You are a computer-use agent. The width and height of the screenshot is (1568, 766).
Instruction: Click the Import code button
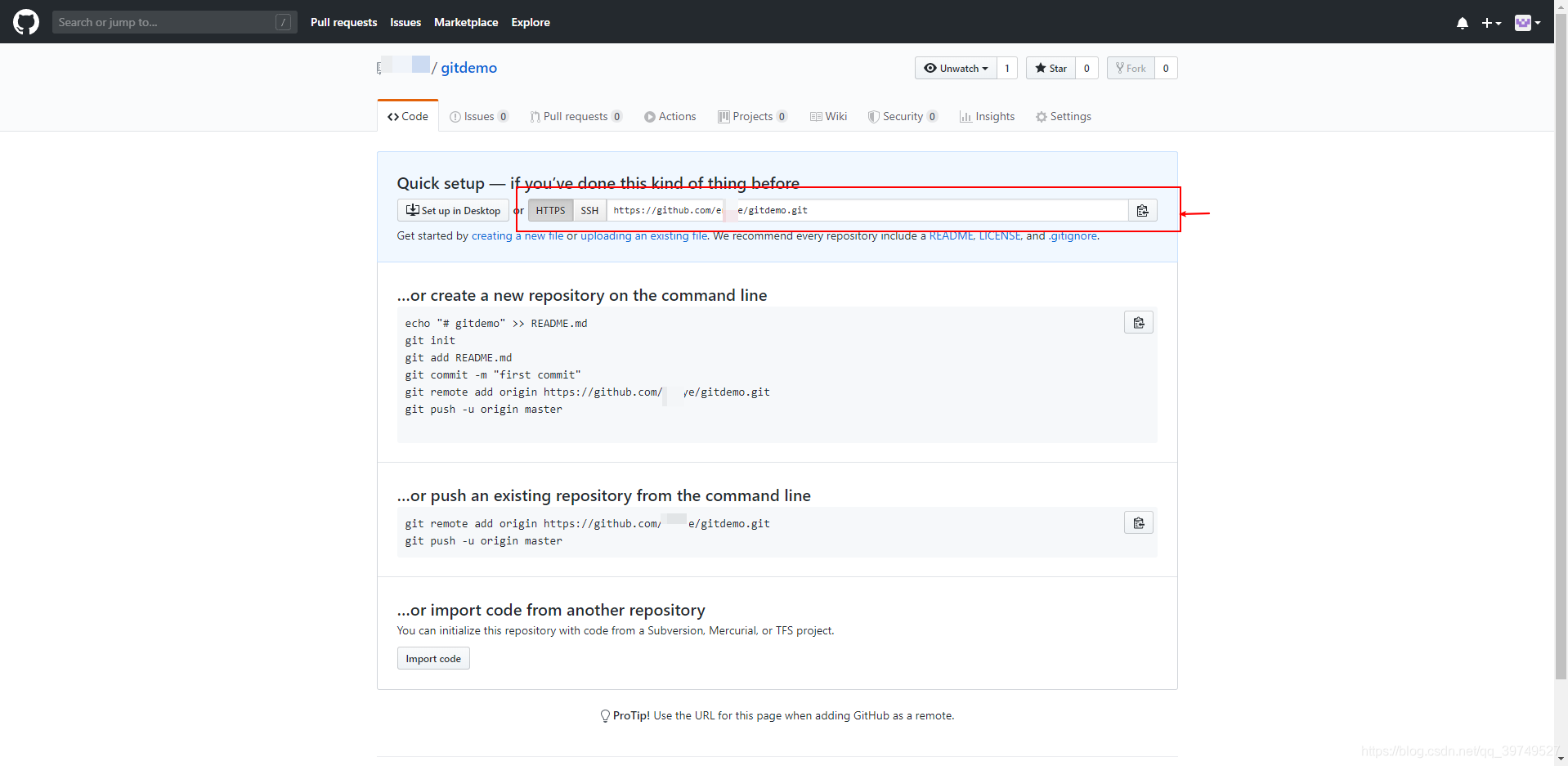coord(433,659)
